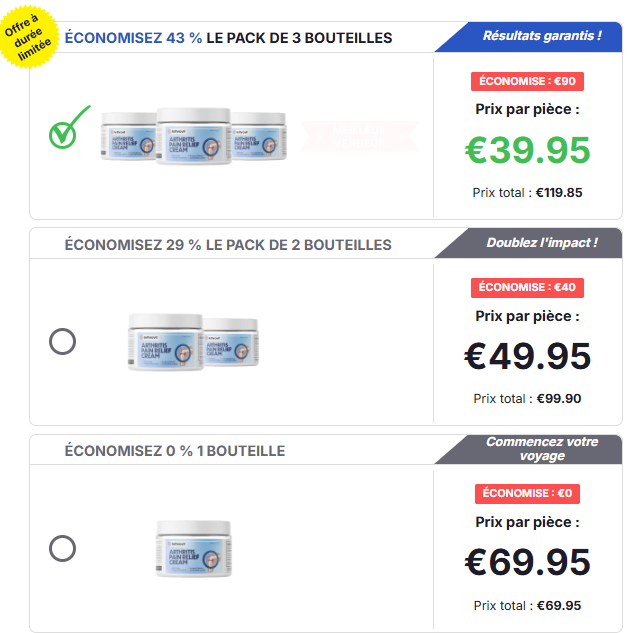This screenshot has height=633, width=638.
Task: Click the 'ÉCONOMISEZ 0 % 1 BOUTEILLE' heading
Action: pos(175,451)
